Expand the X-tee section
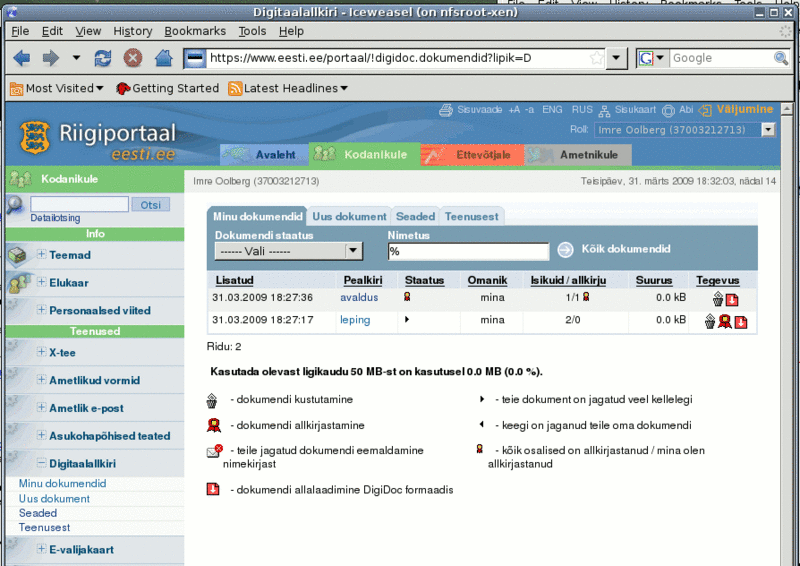 point(41,352)
